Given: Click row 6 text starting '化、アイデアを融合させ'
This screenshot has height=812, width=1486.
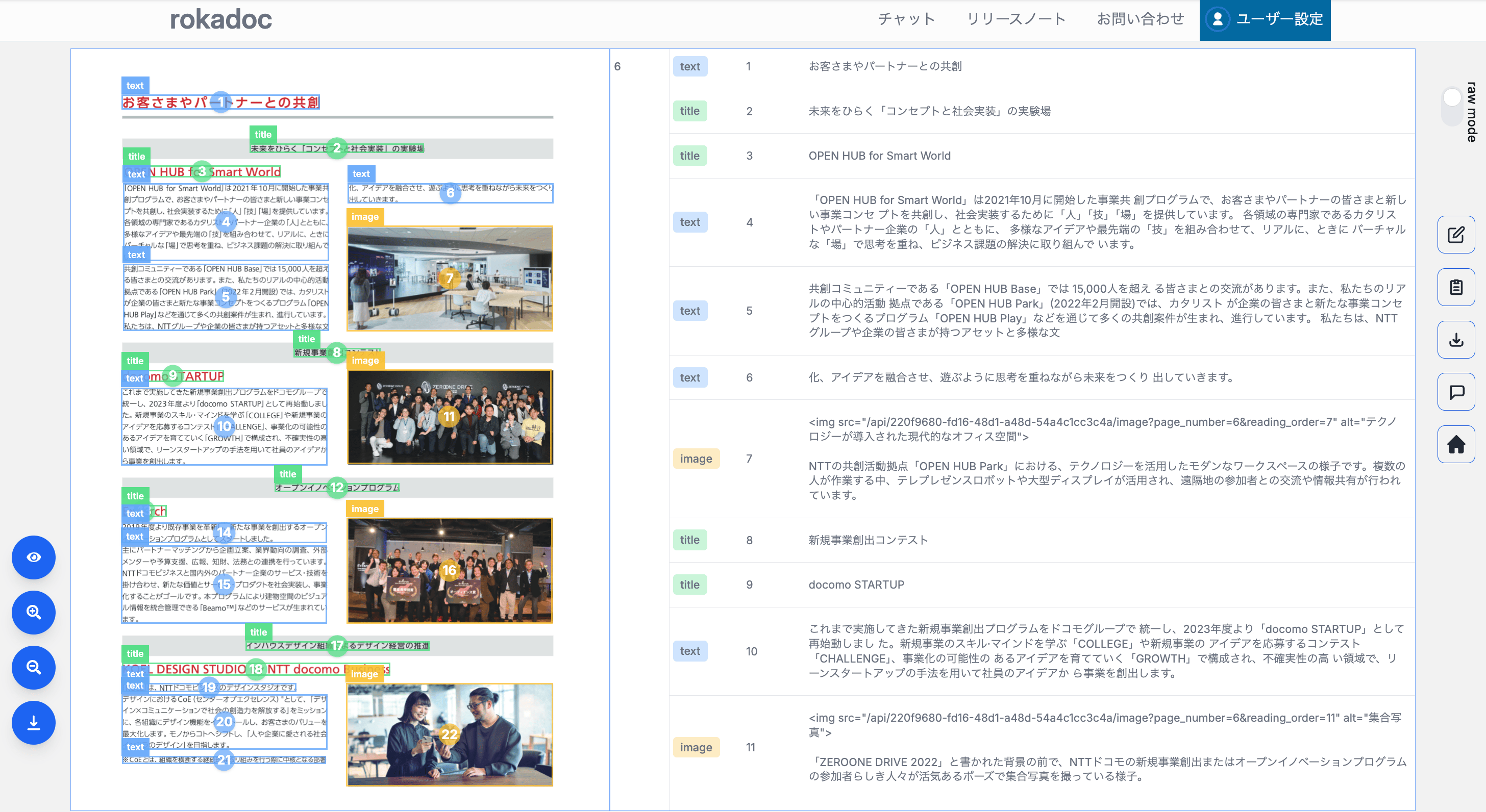Looking at the screenshot, I should tap(1022, 377).
